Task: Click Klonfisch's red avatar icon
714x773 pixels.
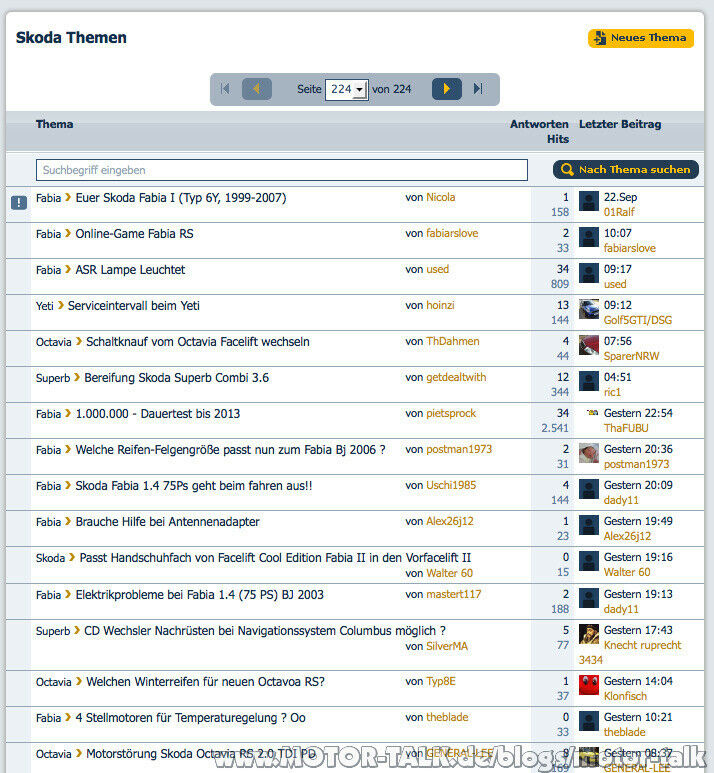Action: 588,685
